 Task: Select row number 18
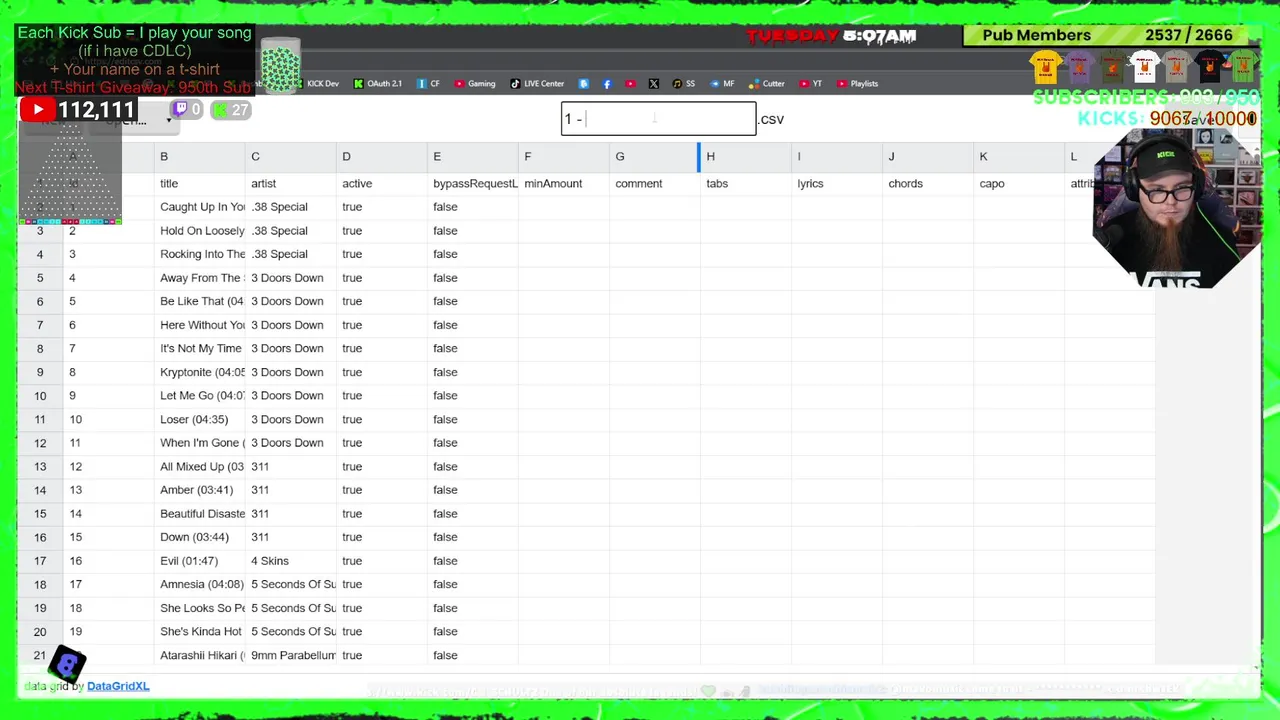(x=40, y=585)
